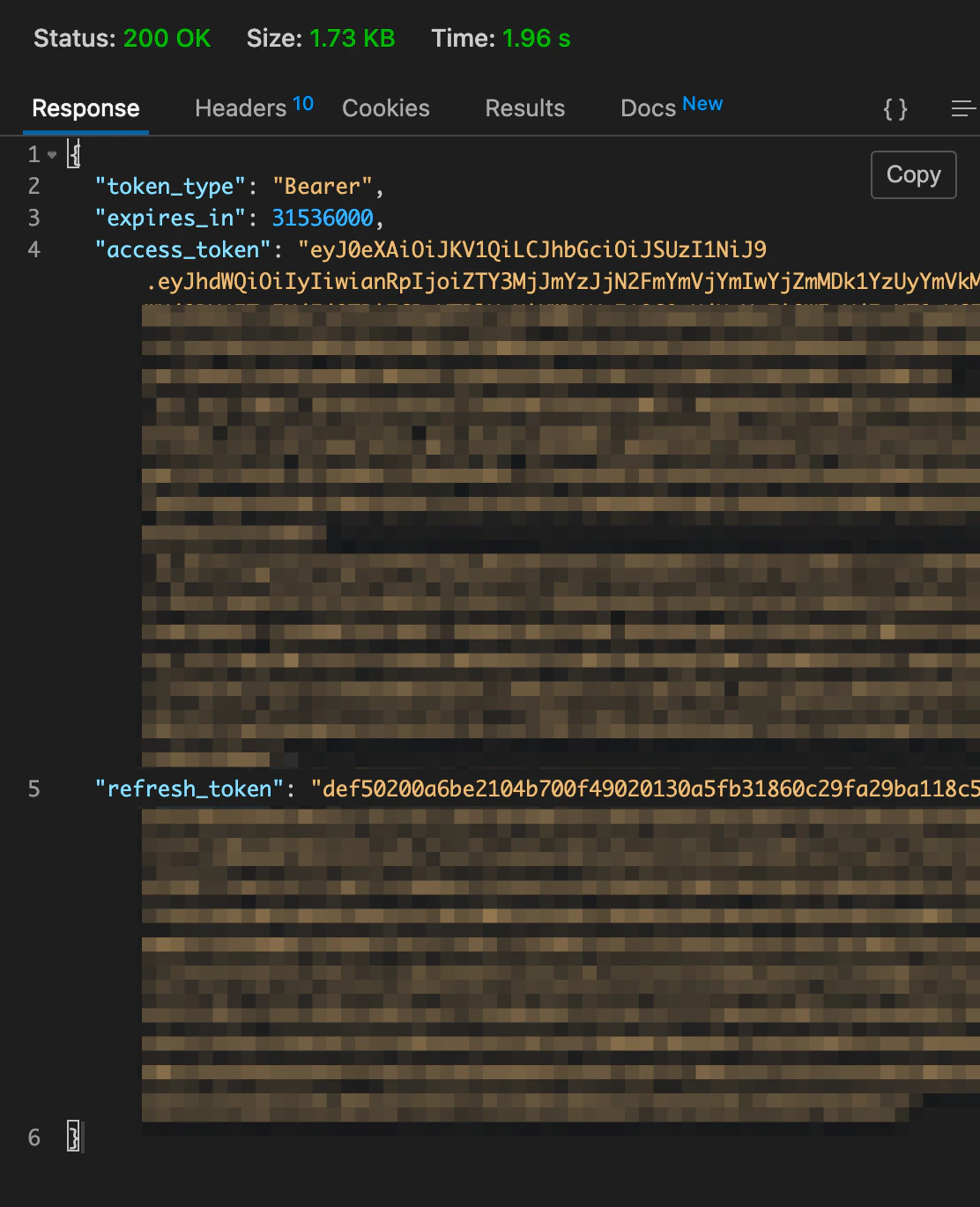
Task: Open the lines menu icon at far right
Action: pyautogui.click(x=964, y=109)
